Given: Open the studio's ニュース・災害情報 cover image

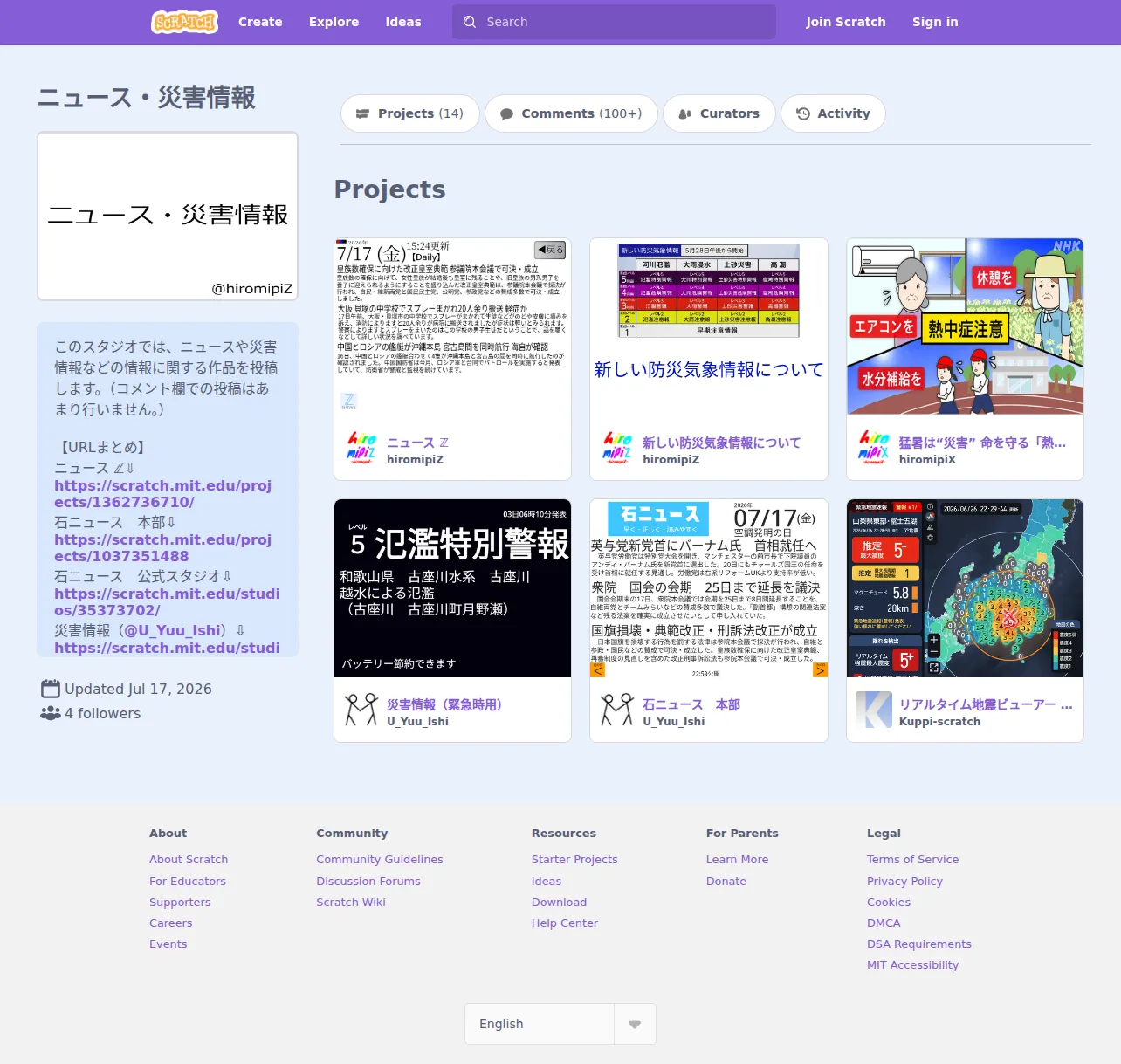Looking at the screenshot, I should tap(168, 216).
